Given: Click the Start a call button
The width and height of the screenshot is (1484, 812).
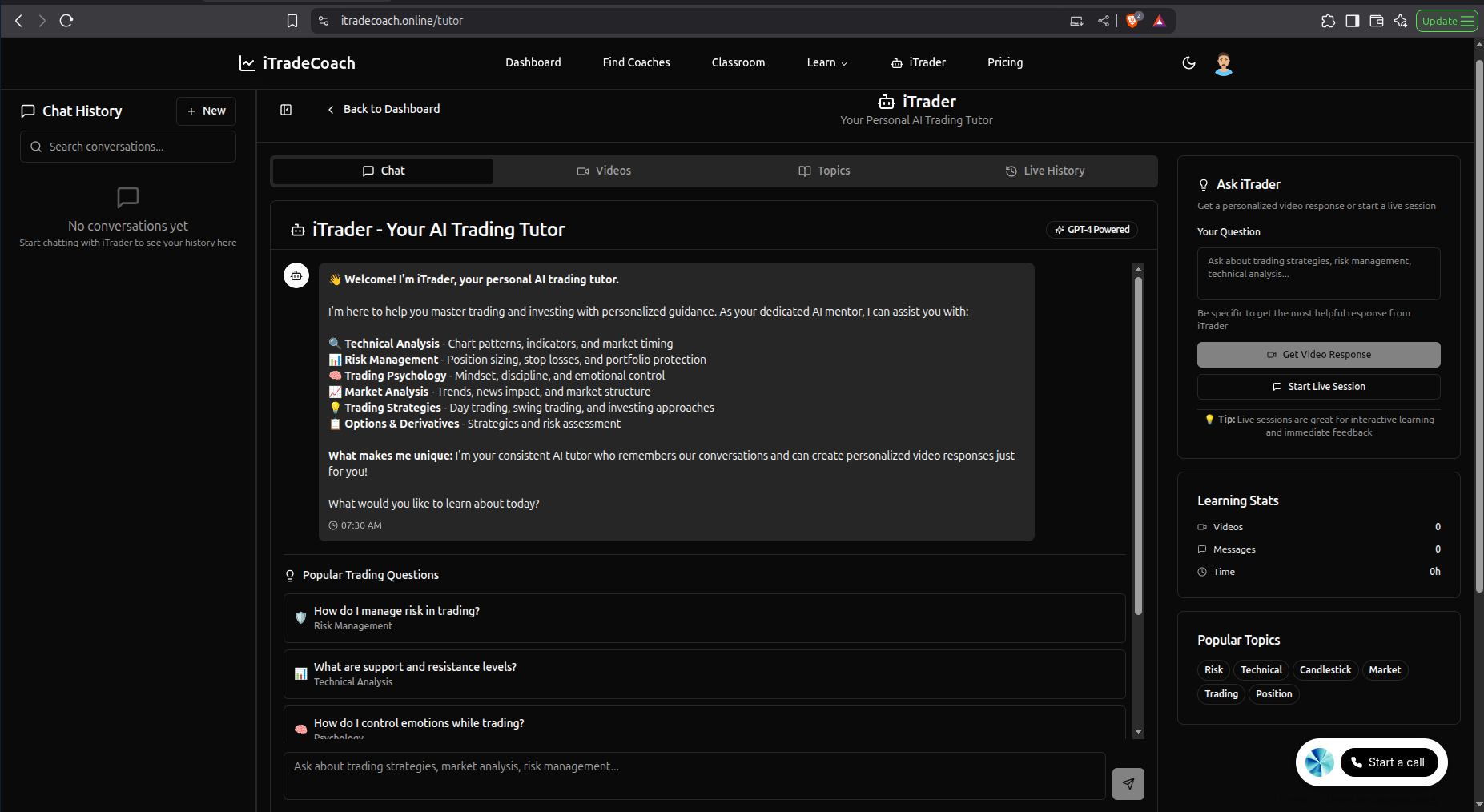Looking at the screenshot, I should pyautogui.click(x=1389, y=762).
